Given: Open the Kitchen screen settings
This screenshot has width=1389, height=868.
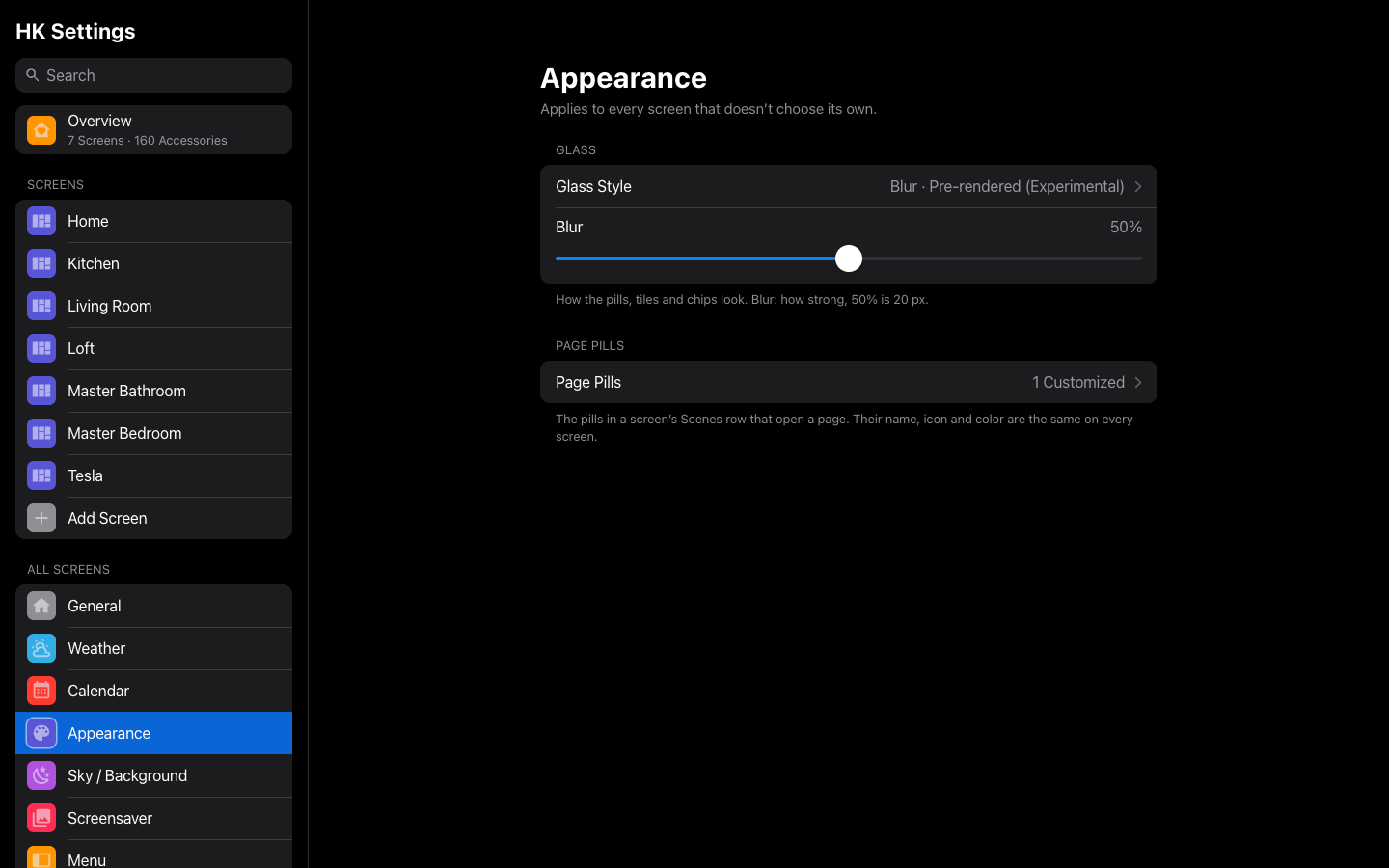Looking at the screenshot, I should click(153, 263).
